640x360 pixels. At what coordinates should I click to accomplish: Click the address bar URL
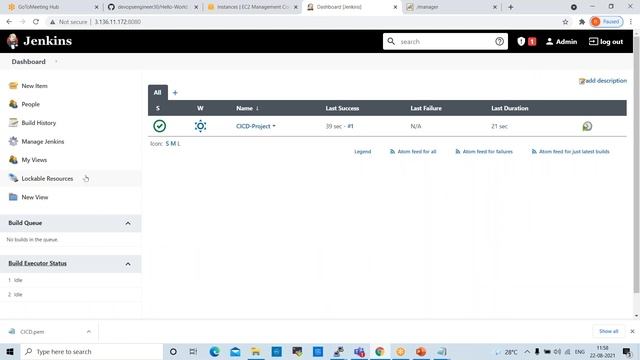point(118,22)
